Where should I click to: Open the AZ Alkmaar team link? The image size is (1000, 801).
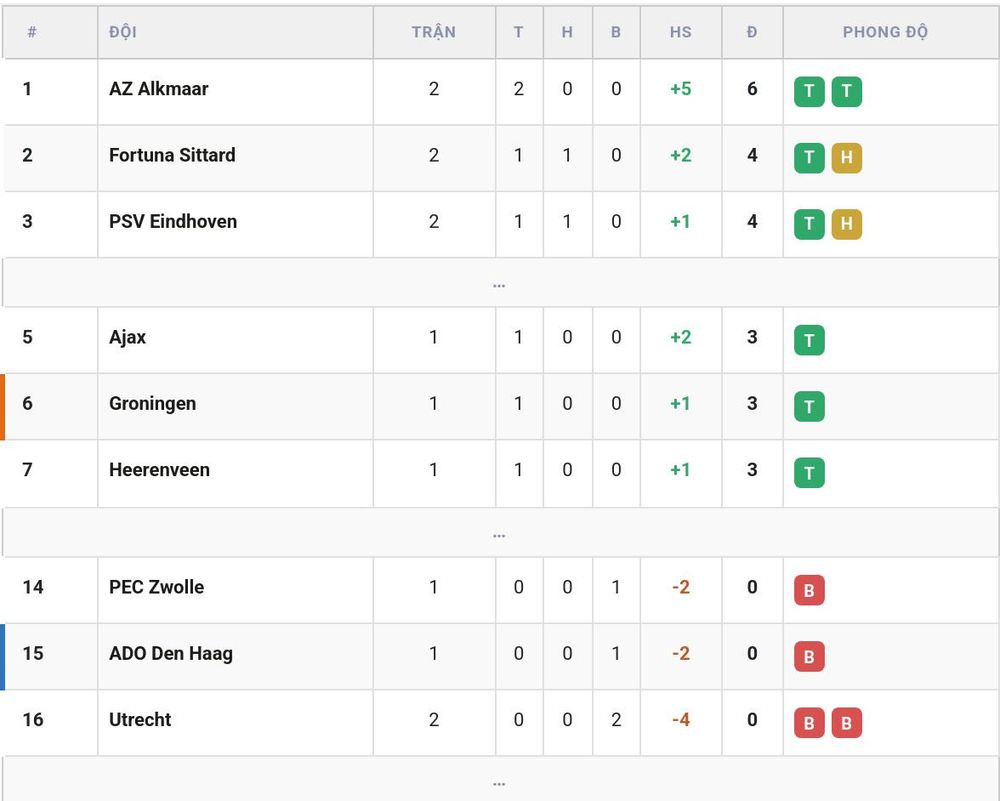pyautogui.click(x=158, y=89)
